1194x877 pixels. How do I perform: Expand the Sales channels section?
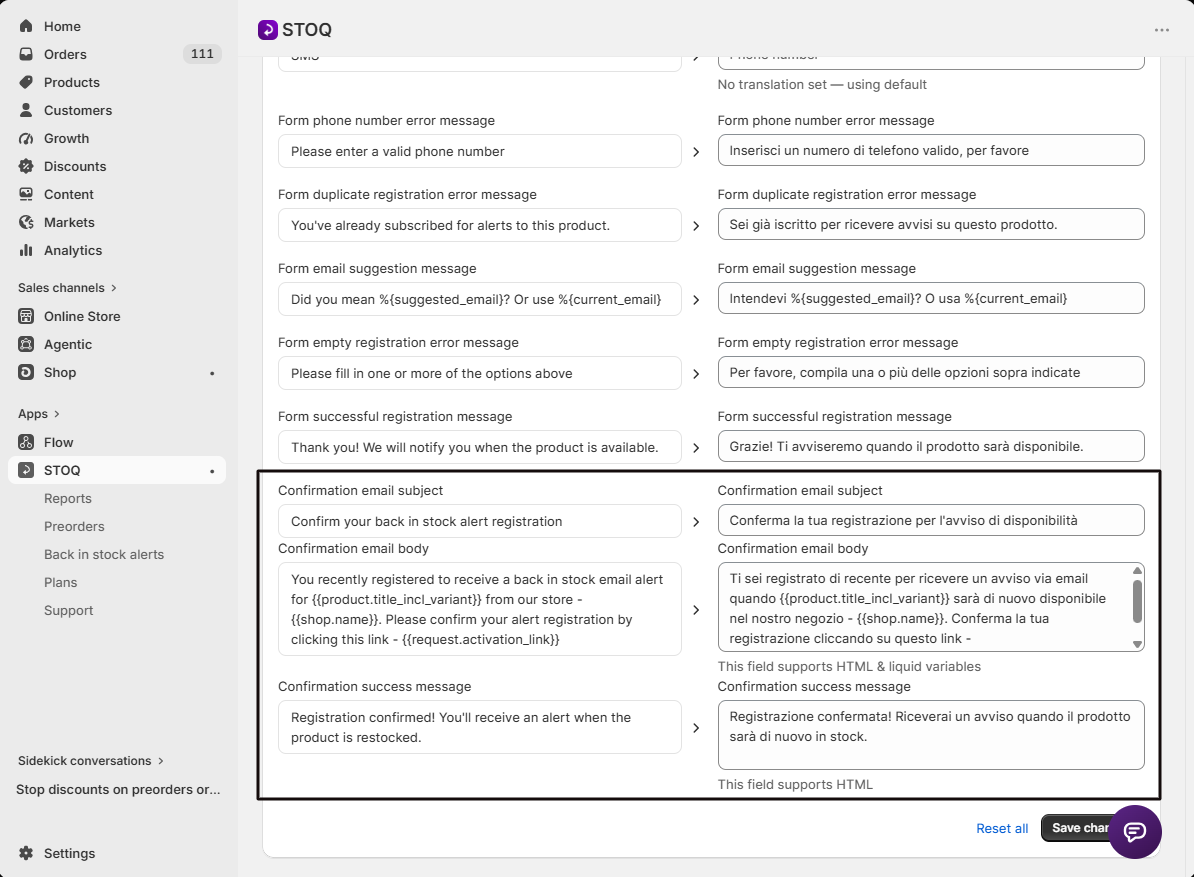click(68, 288)
